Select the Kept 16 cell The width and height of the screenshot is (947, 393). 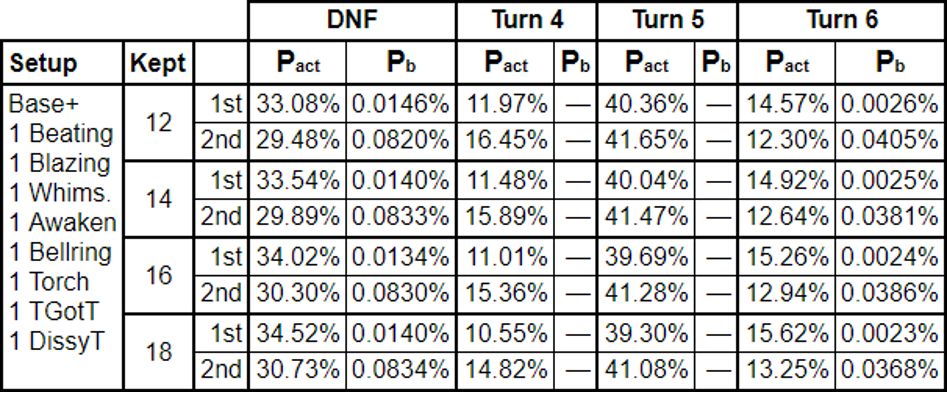[158, 275]
